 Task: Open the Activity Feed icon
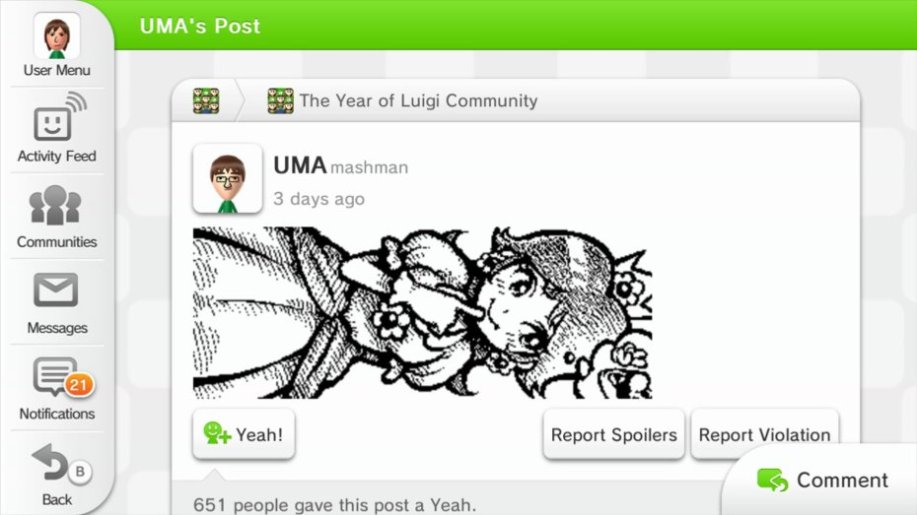[x=59, y=117]
